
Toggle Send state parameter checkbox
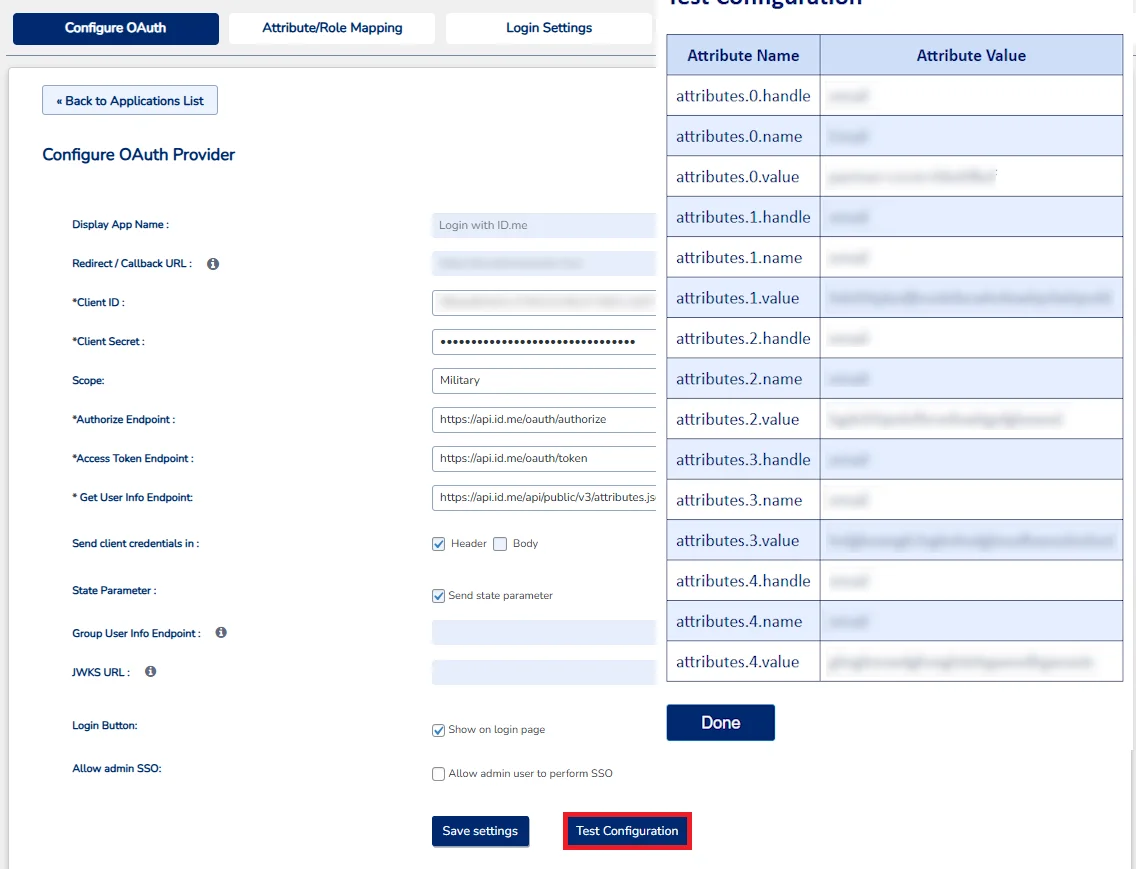point(438,596)
